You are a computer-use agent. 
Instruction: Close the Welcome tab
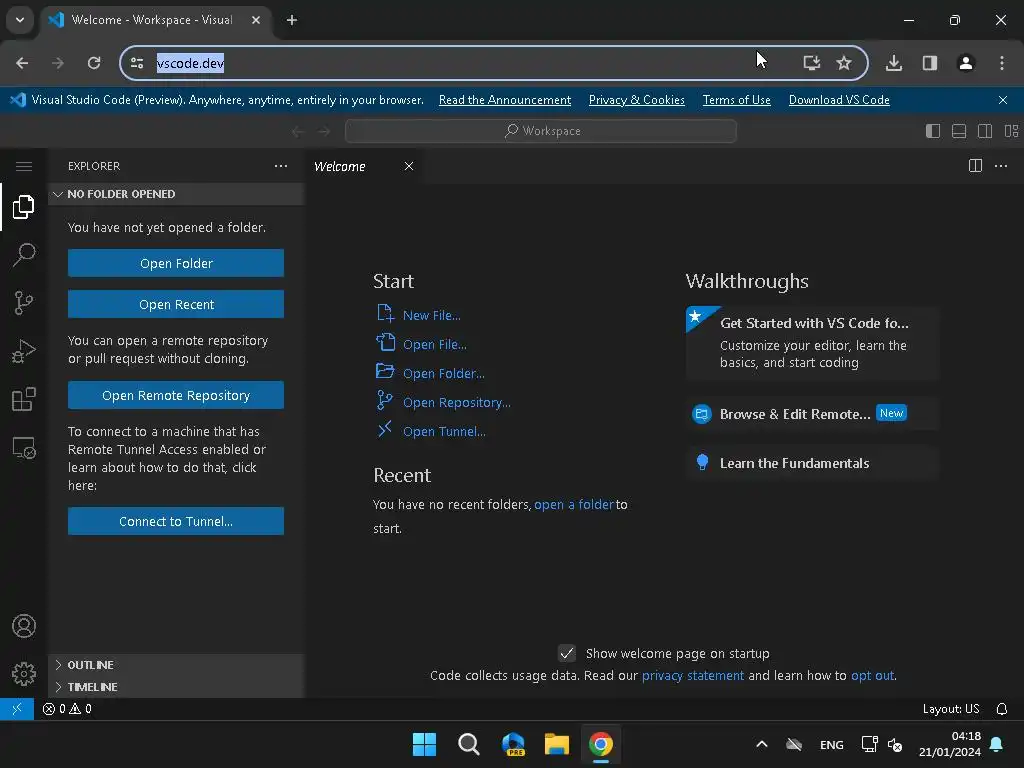click(409, 166)
